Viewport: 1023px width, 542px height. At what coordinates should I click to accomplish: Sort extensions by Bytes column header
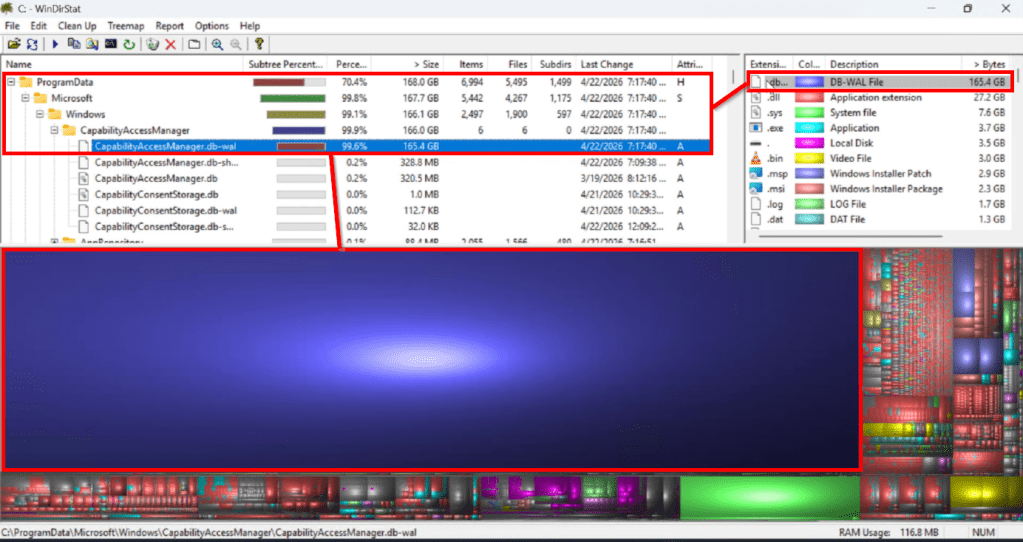tap(988, 64)
